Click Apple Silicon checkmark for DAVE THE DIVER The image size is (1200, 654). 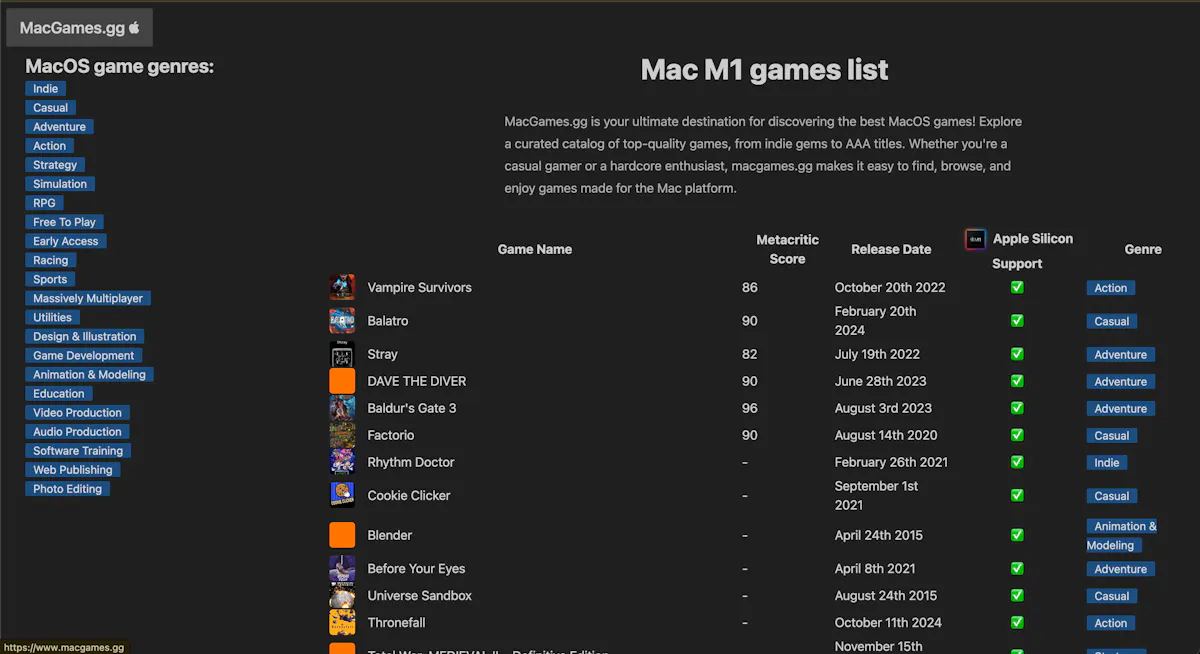1017,381
